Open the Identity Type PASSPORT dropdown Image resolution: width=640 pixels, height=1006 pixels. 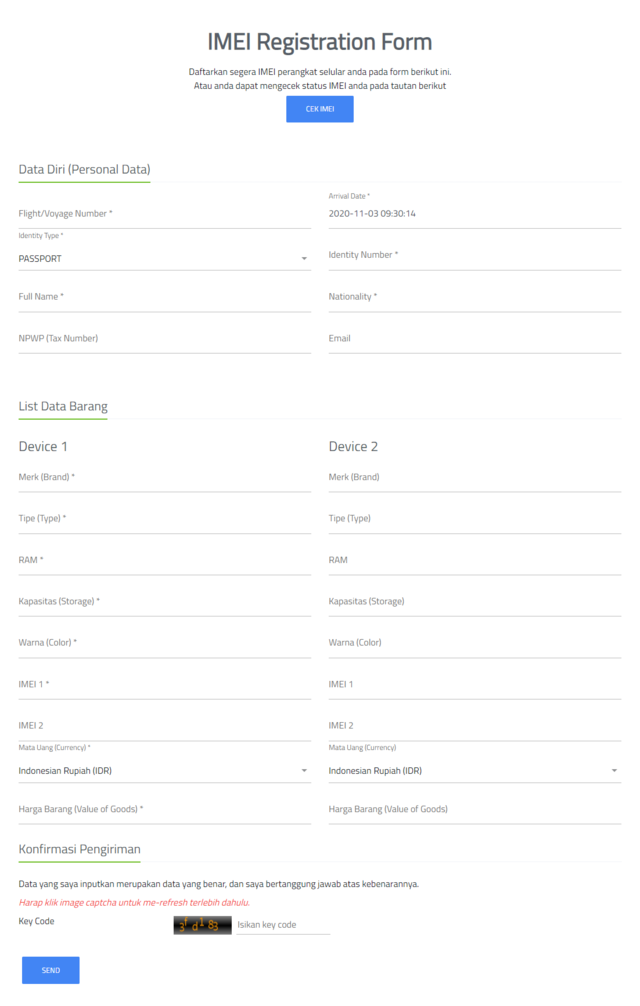pyautogui.click(x=165, y=259)
